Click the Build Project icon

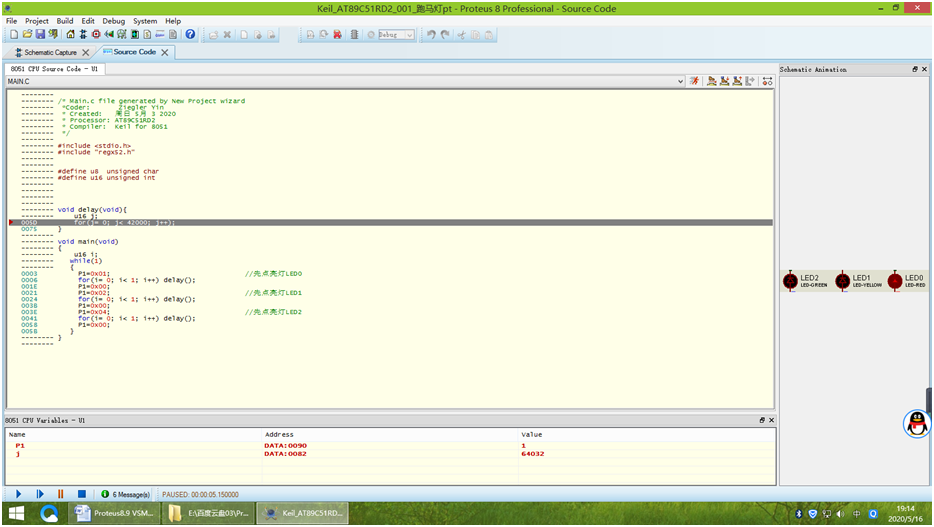[x=310, y=35]
